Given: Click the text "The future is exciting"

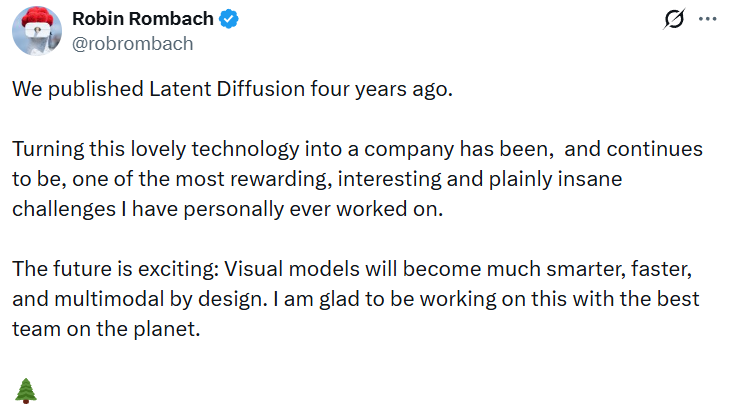Looking at the screenshot, I should (x=113, y=270).
